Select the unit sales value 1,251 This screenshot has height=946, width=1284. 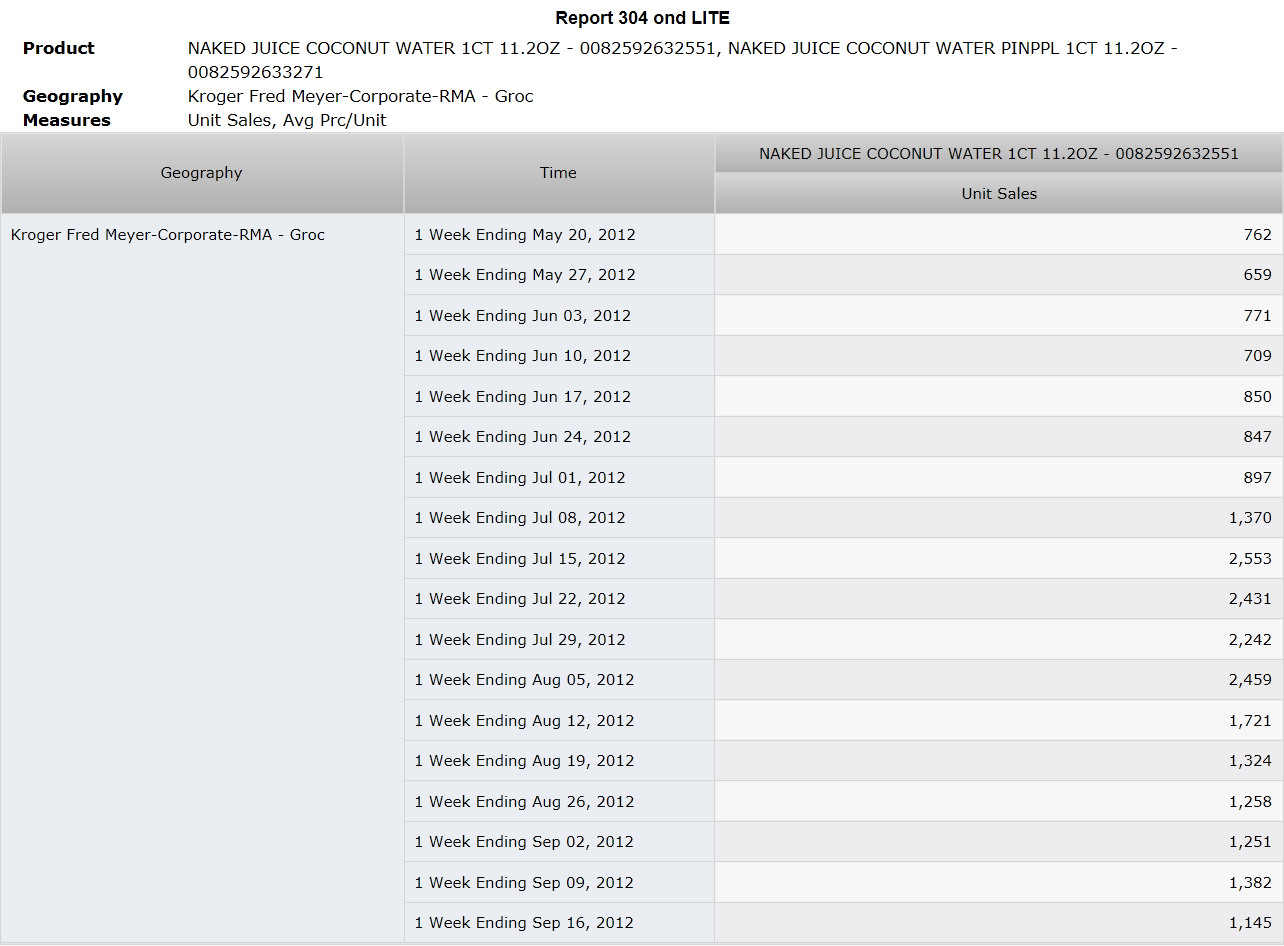(999, 842)
